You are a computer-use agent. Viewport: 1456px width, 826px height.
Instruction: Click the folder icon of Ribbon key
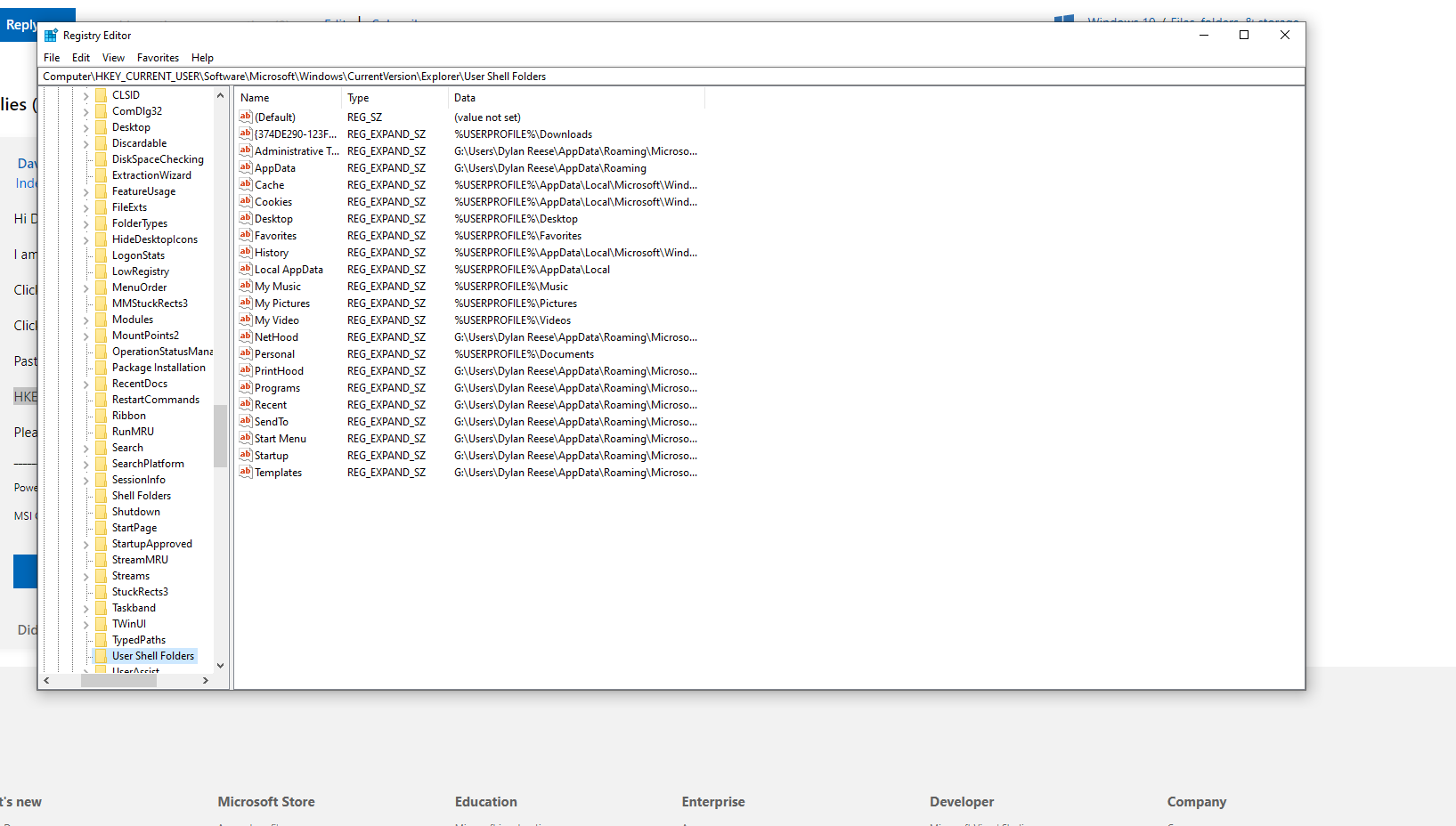101,416
